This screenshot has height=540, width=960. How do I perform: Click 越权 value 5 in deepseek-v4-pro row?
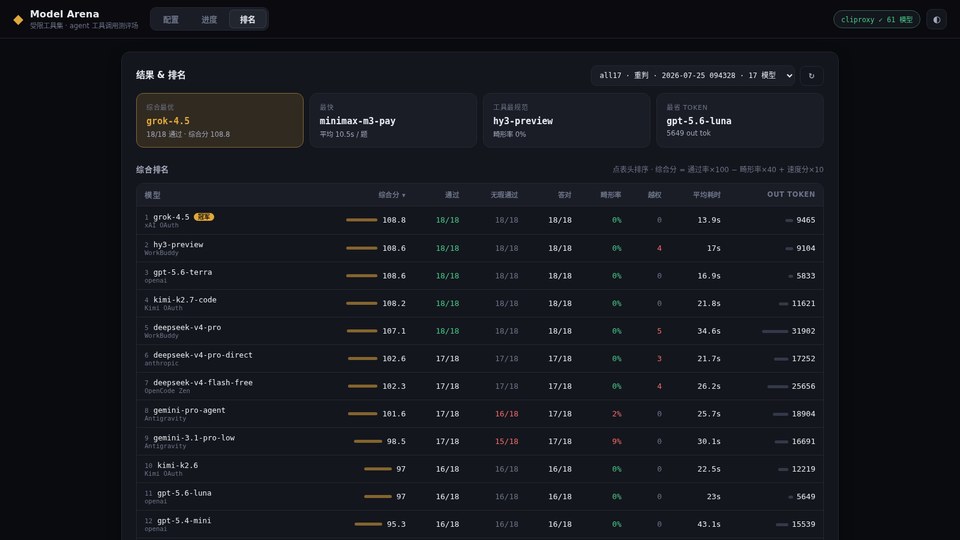pos(659,331)
